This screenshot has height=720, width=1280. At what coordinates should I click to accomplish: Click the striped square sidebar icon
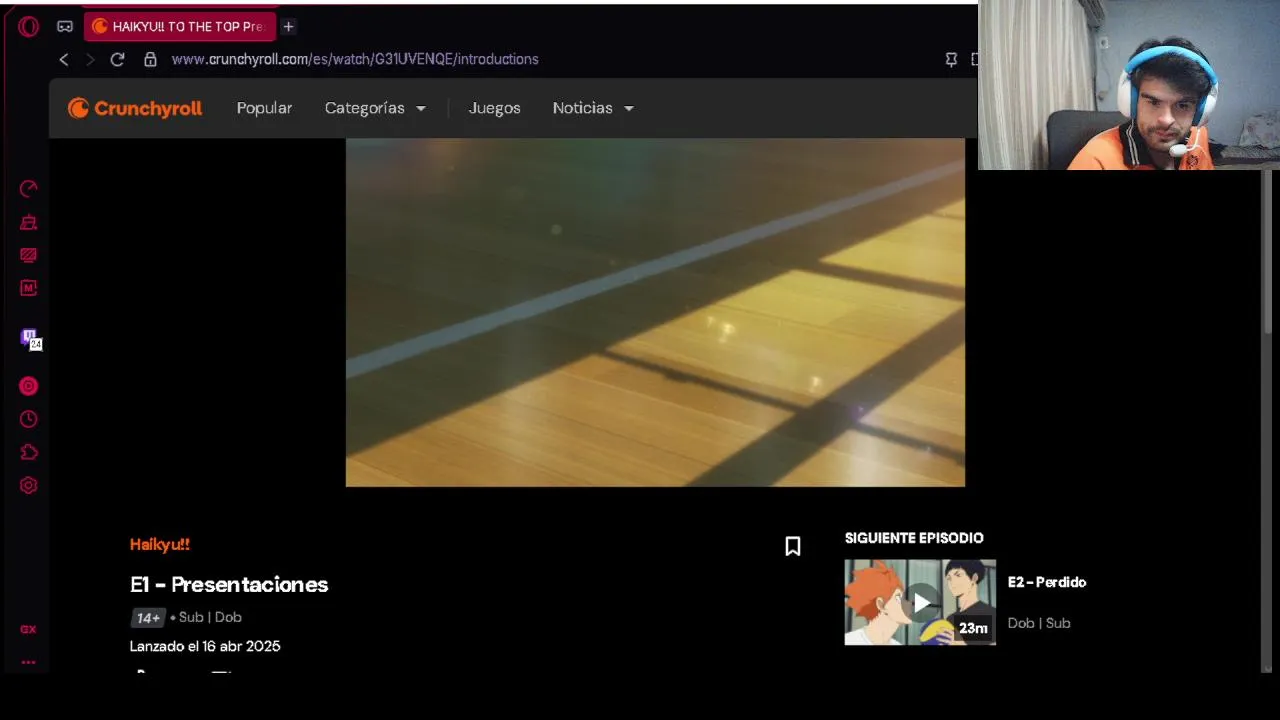point(29,255)
